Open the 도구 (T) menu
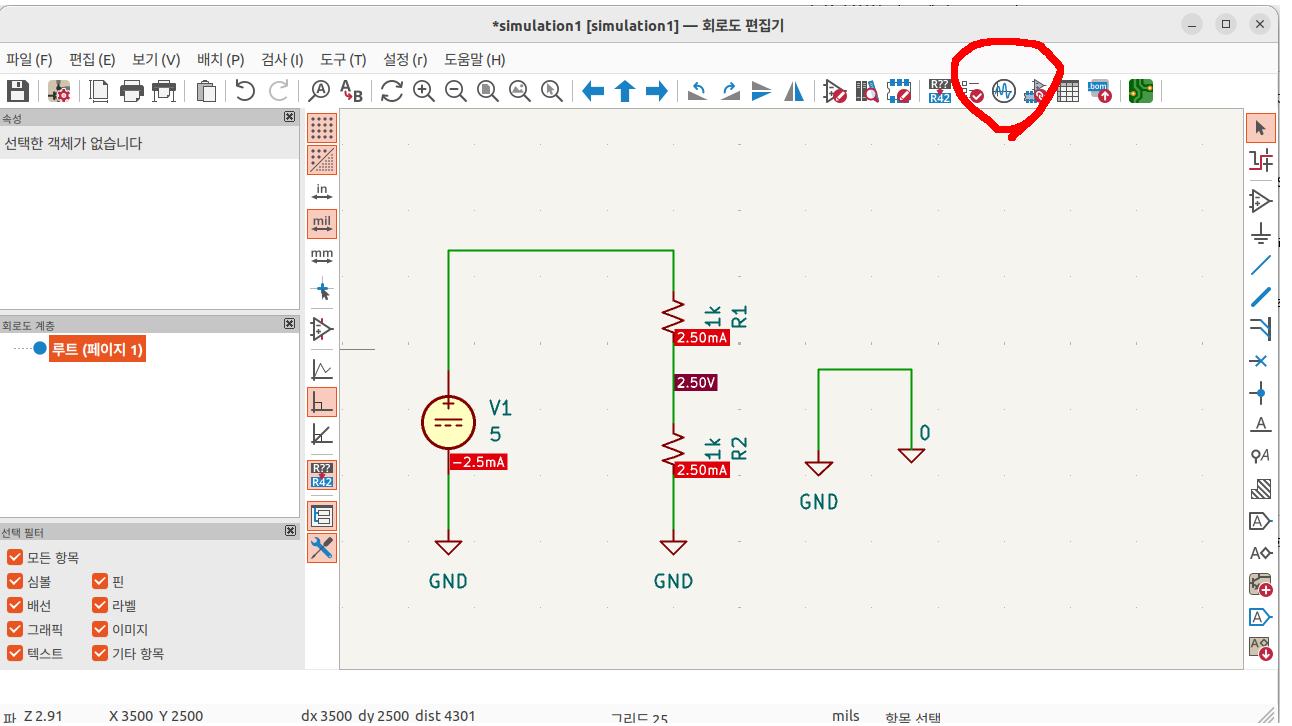 point(343,59)
